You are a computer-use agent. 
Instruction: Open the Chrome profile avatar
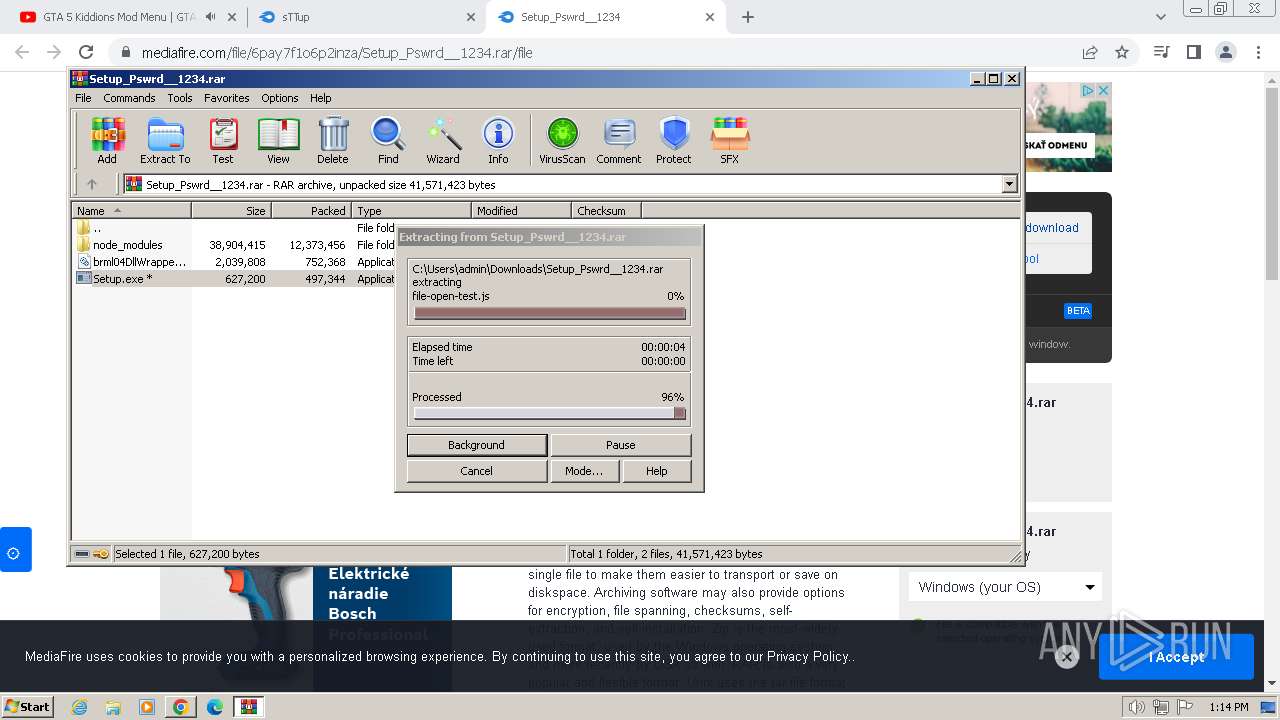click(1225, 52)
